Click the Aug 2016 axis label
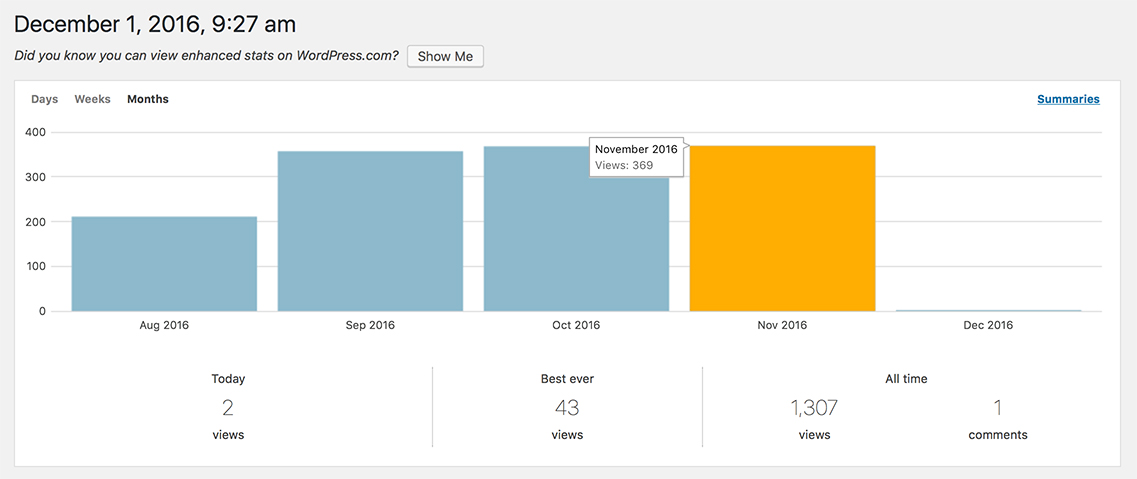Screen dimensions: 1137x479 [x=164, y=325]
